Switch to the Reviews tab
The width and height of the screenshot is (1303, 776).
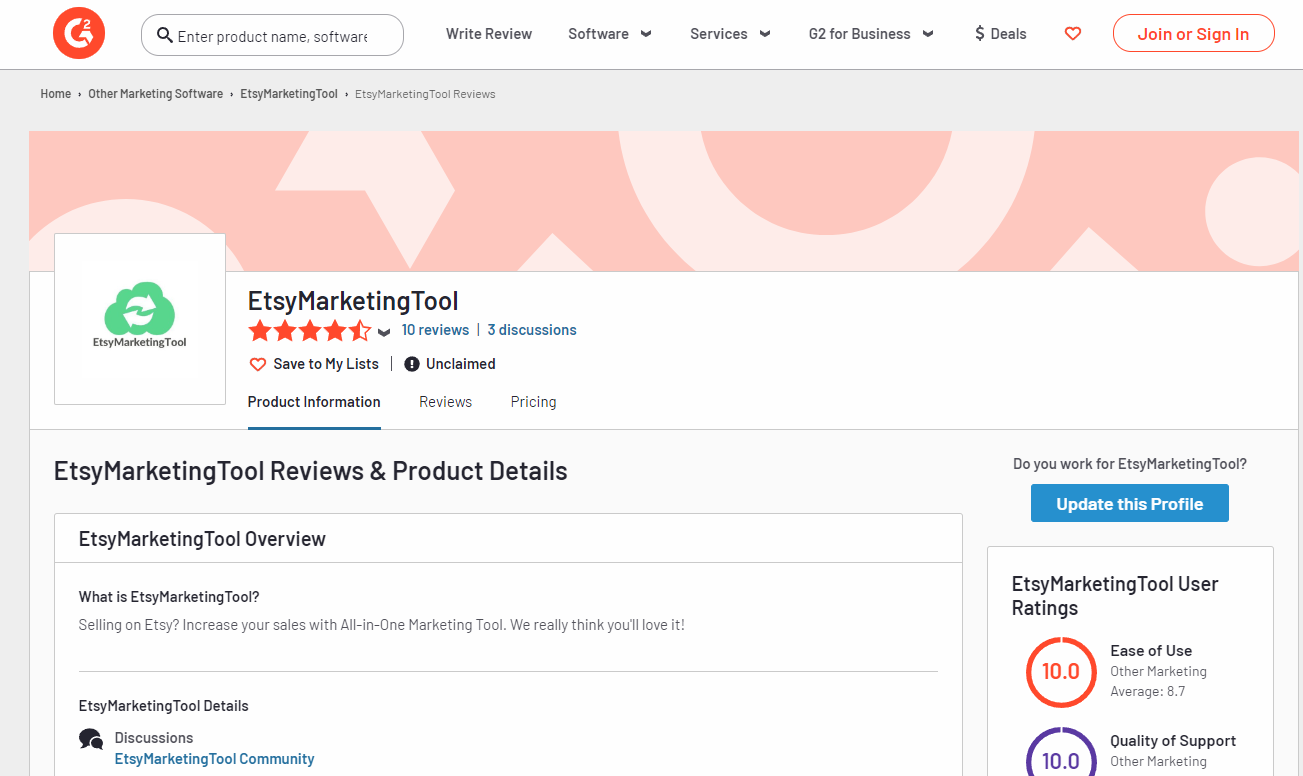click(445, 402)
